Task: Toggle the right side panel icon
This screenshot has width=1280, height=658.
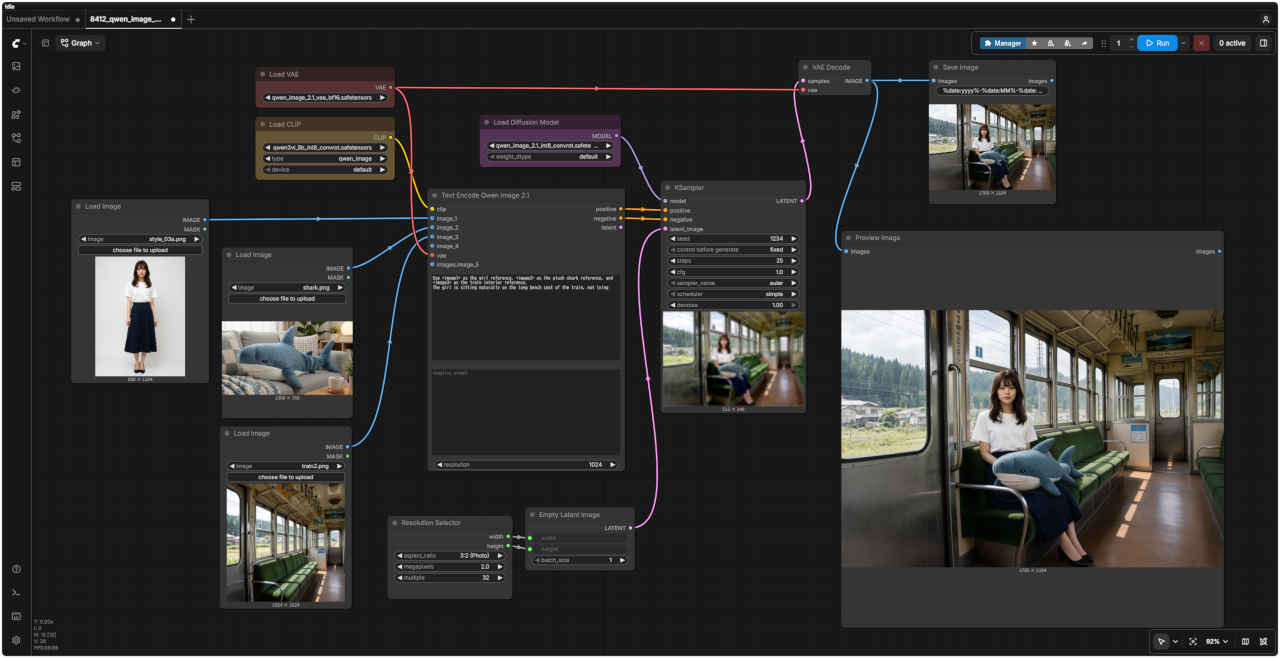Action: 1263,43
